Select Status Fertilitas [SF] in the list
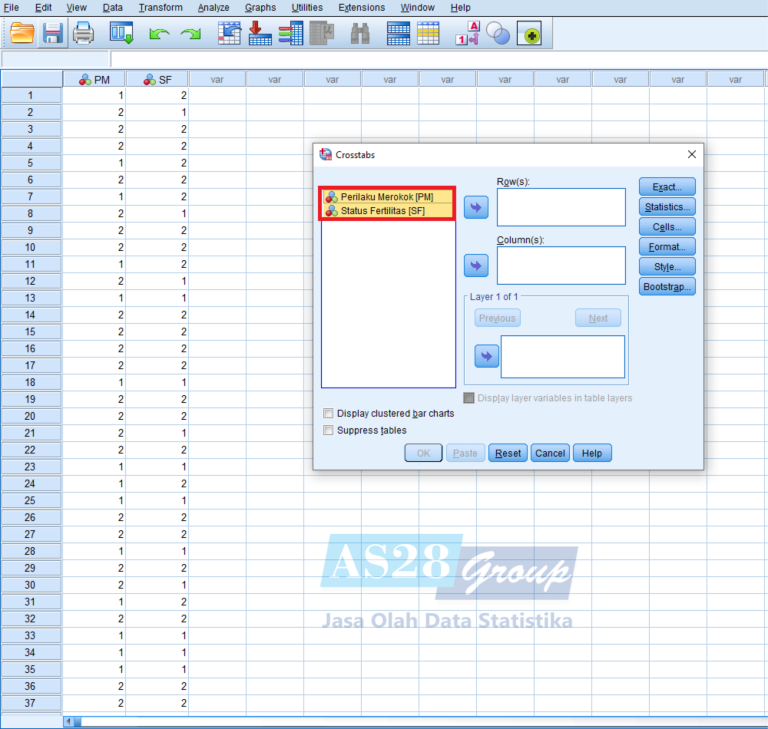This screenshot has height=729, width=768. click(x=389, y=211)
